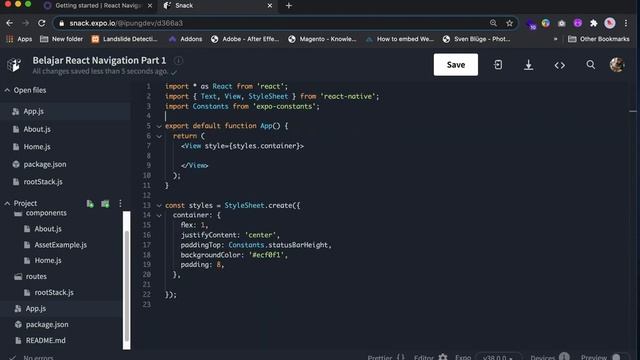
Task: Open the Adobe After Effects bookmark
Action: (245, 39)
